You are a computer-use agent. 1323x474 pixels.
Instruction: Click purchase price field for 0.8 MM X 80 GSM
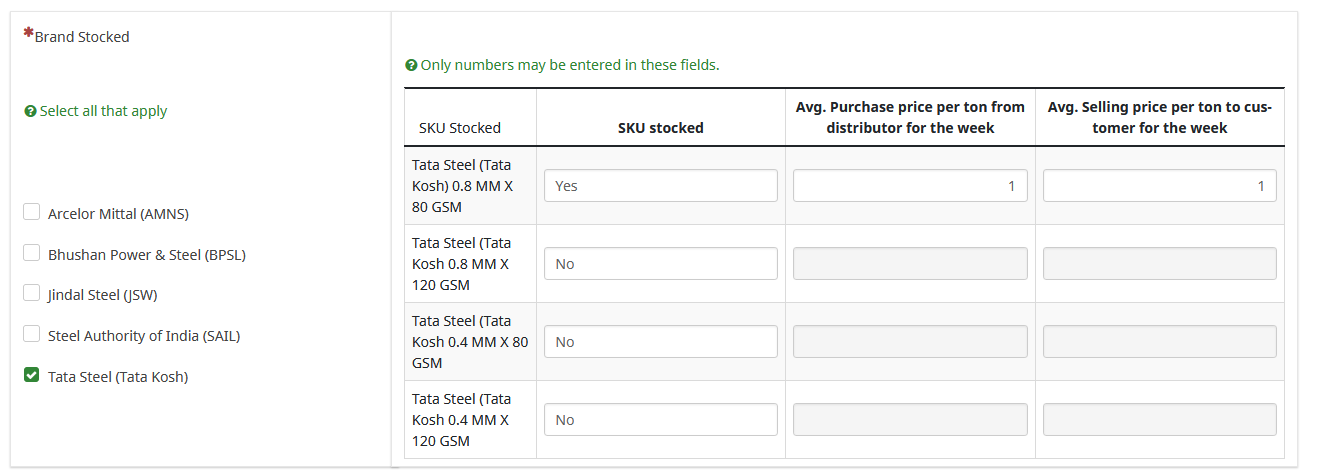point(910,186)
